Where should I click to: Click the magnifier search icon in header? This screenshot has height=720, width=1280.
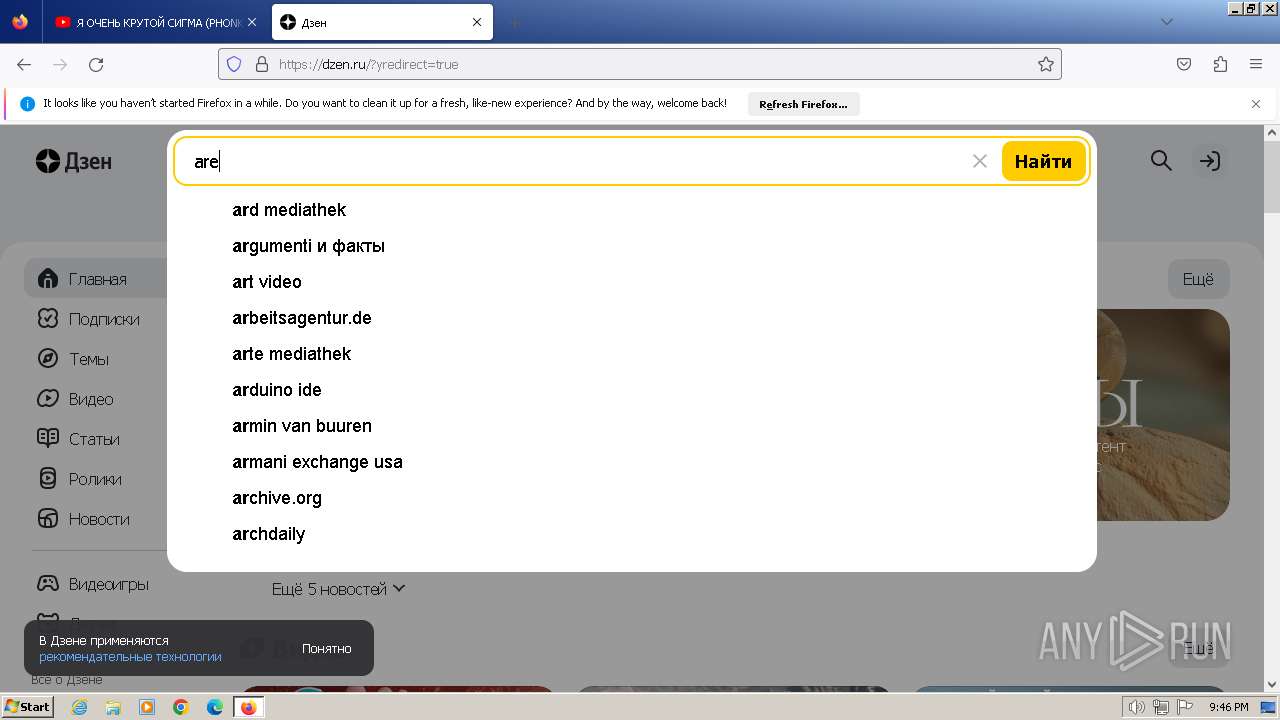(1161, 161)
